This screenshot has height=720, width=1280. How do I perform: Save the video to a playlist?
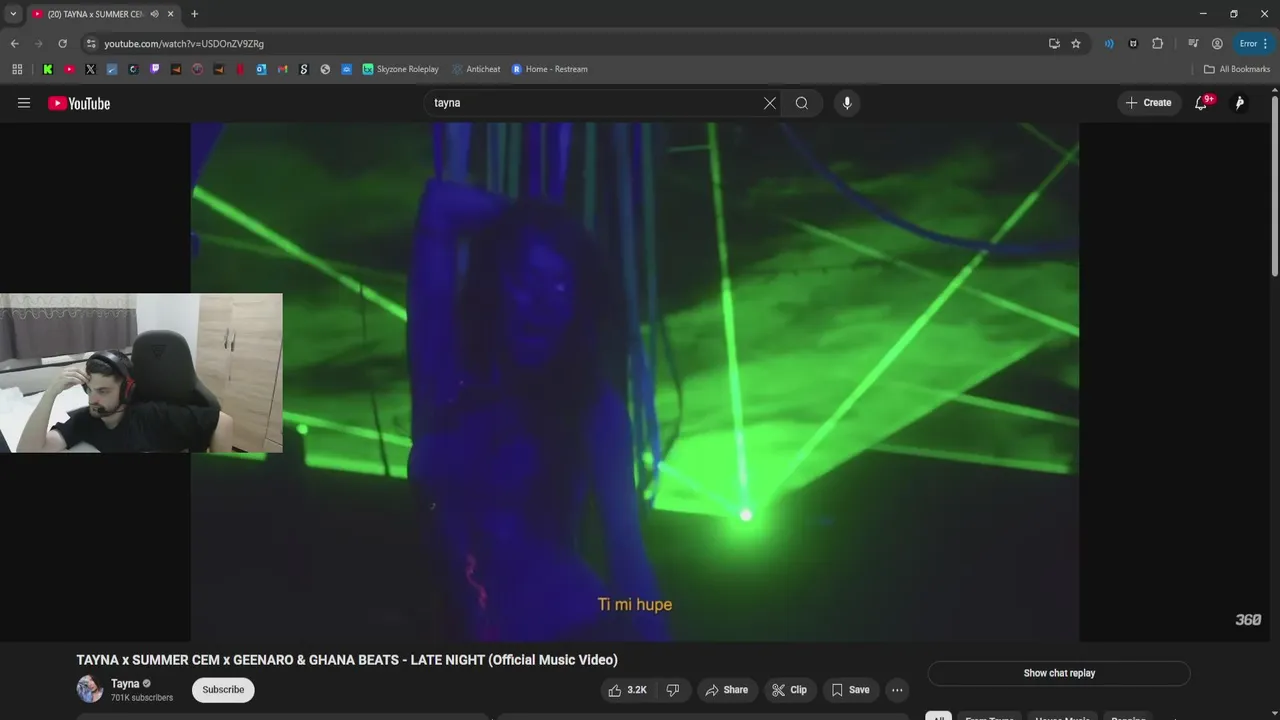click(x=850, y=690)
